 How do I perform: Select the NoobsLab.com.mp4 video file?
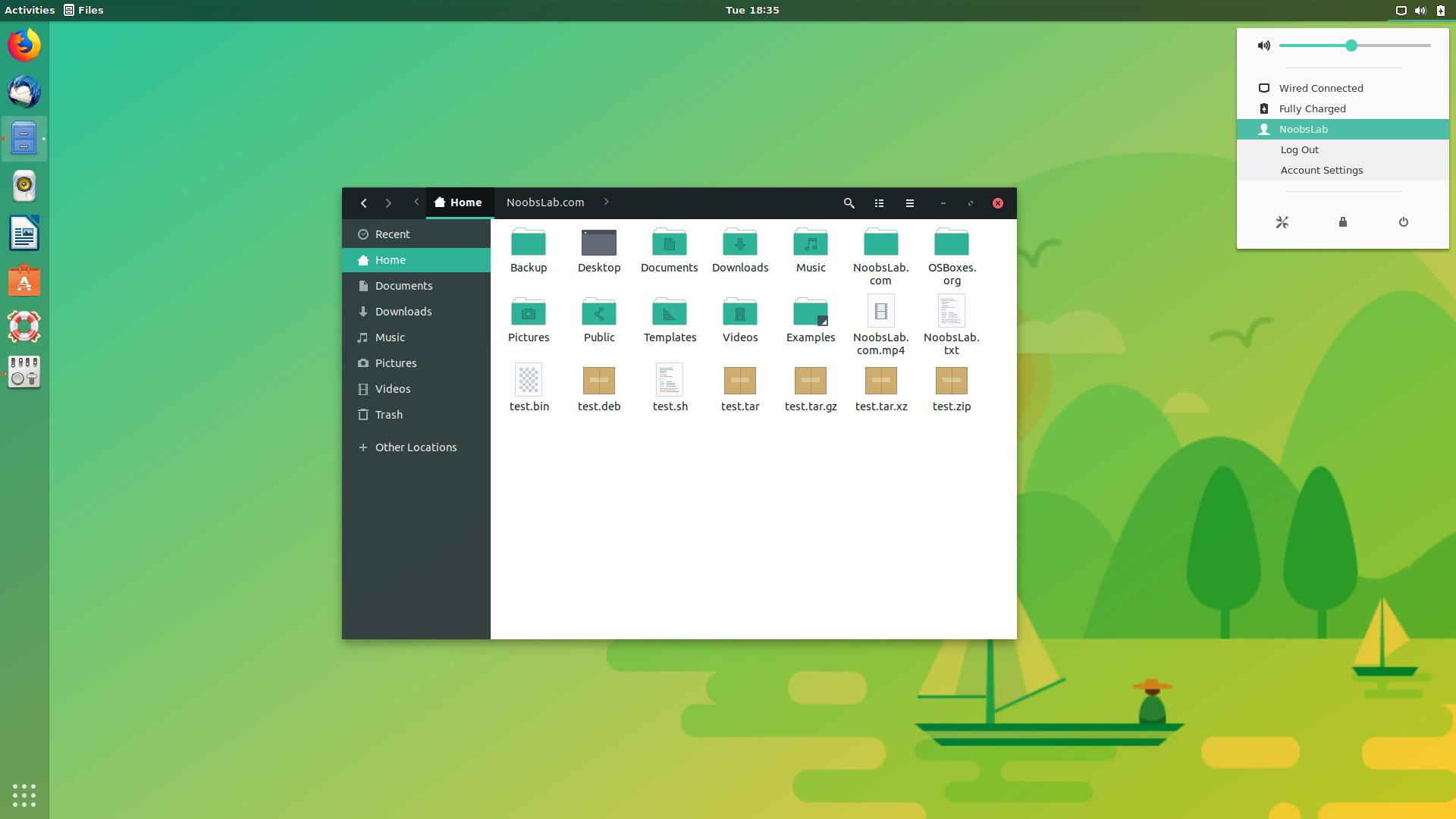coord(880,312)
